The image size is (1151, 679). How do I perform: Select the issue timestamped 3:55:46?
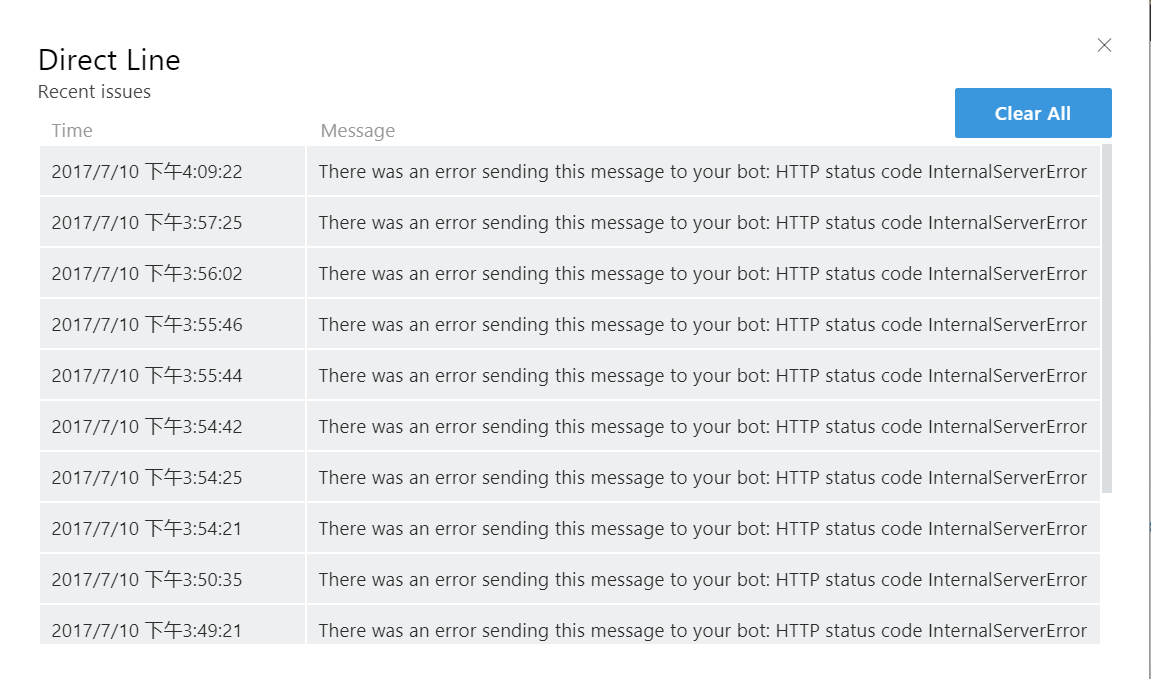(147, 325)
